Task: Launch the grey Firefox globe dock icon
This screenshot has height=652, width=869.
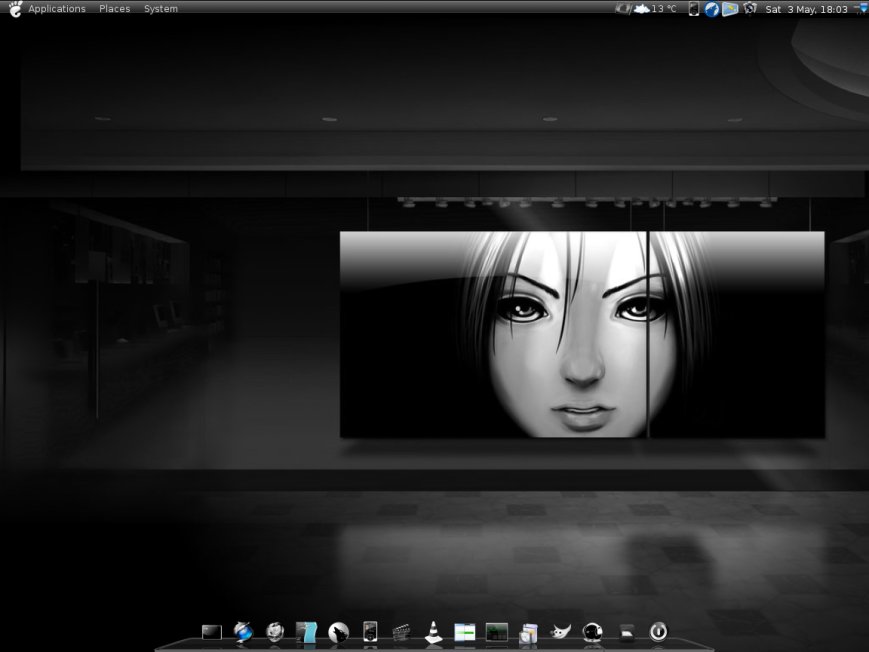Action: (x=275, y=632)
